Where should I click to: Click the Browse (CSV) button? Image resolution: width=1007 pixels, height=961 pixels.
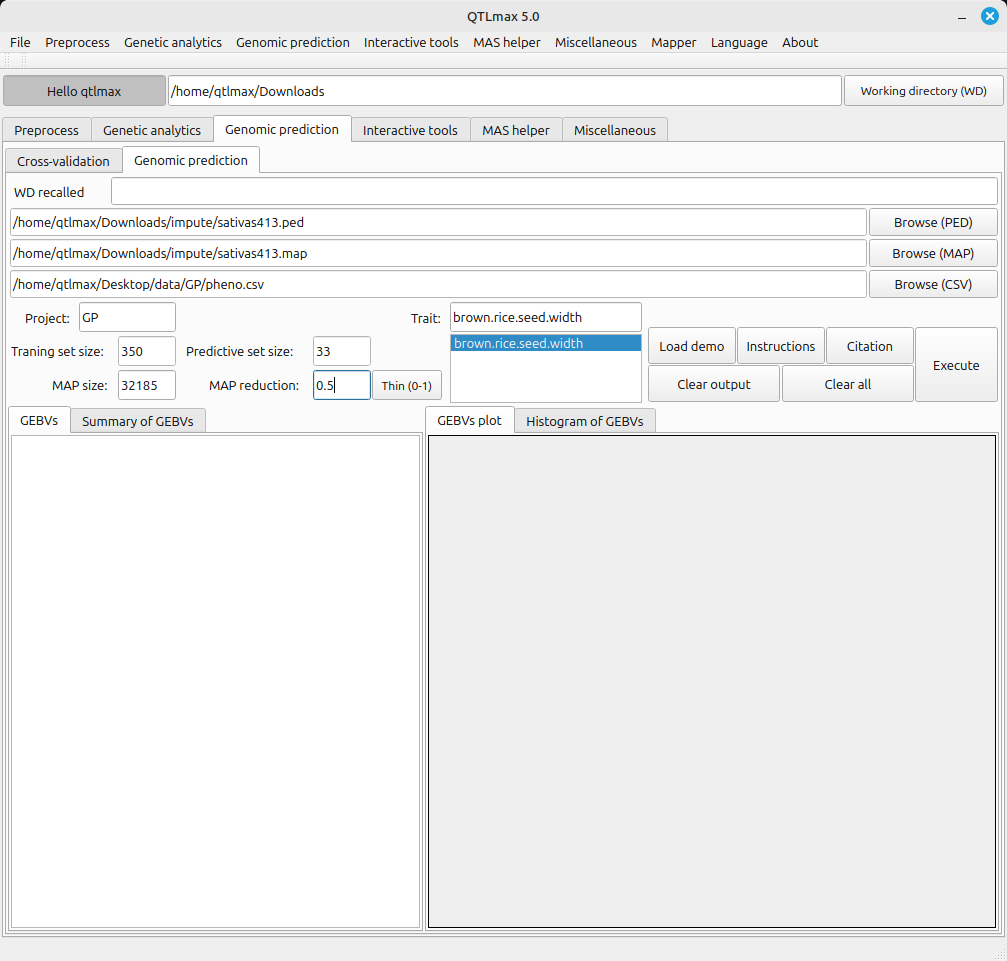[932, 284]
